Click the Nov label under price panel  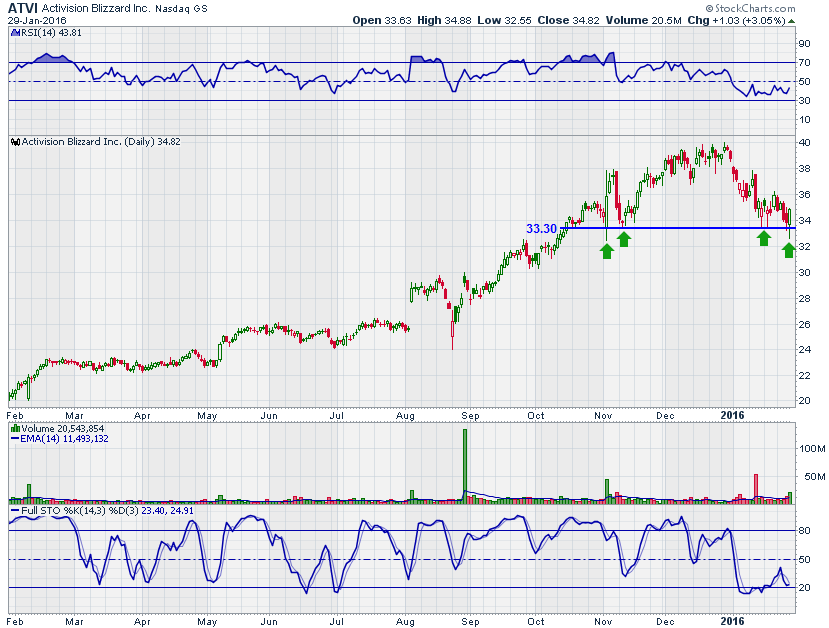click(x=603, y=415)
